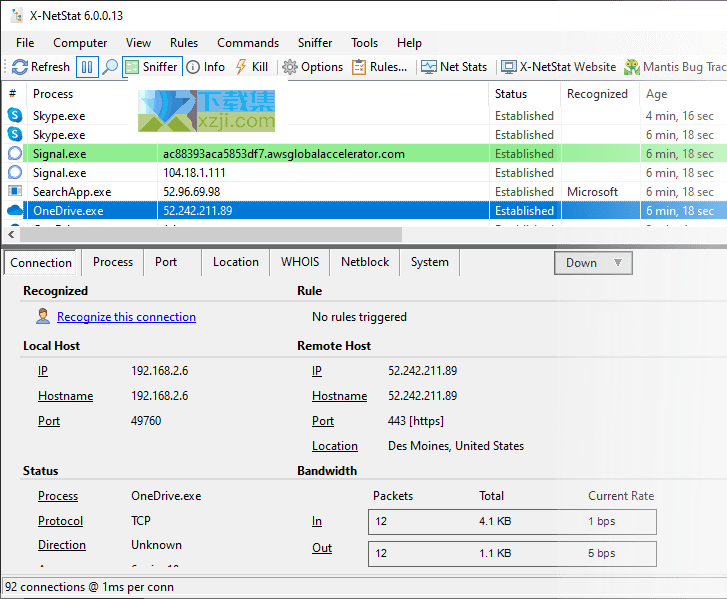Click the person icon beside Recognize link
This screenshot has height=599, width=727.
pyautogui.click(x=43, y=316)
